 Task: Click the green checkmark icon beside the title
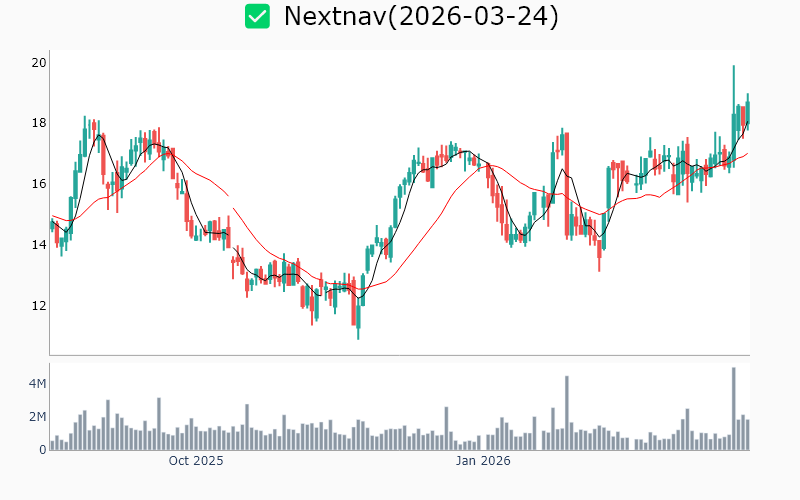258,16
